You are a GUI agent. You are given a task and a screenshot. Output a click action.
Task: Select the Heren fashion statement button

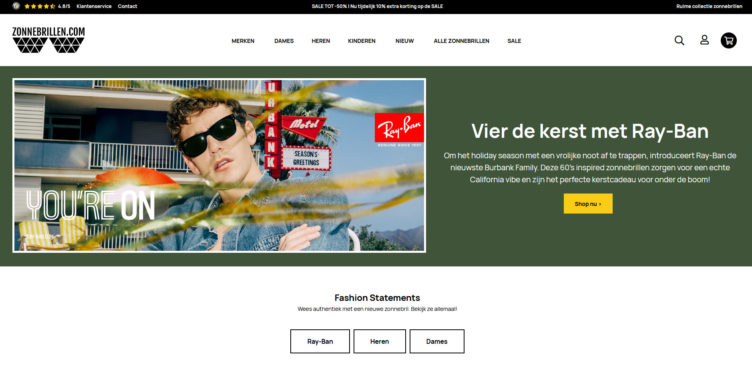[x=379, y=341]
